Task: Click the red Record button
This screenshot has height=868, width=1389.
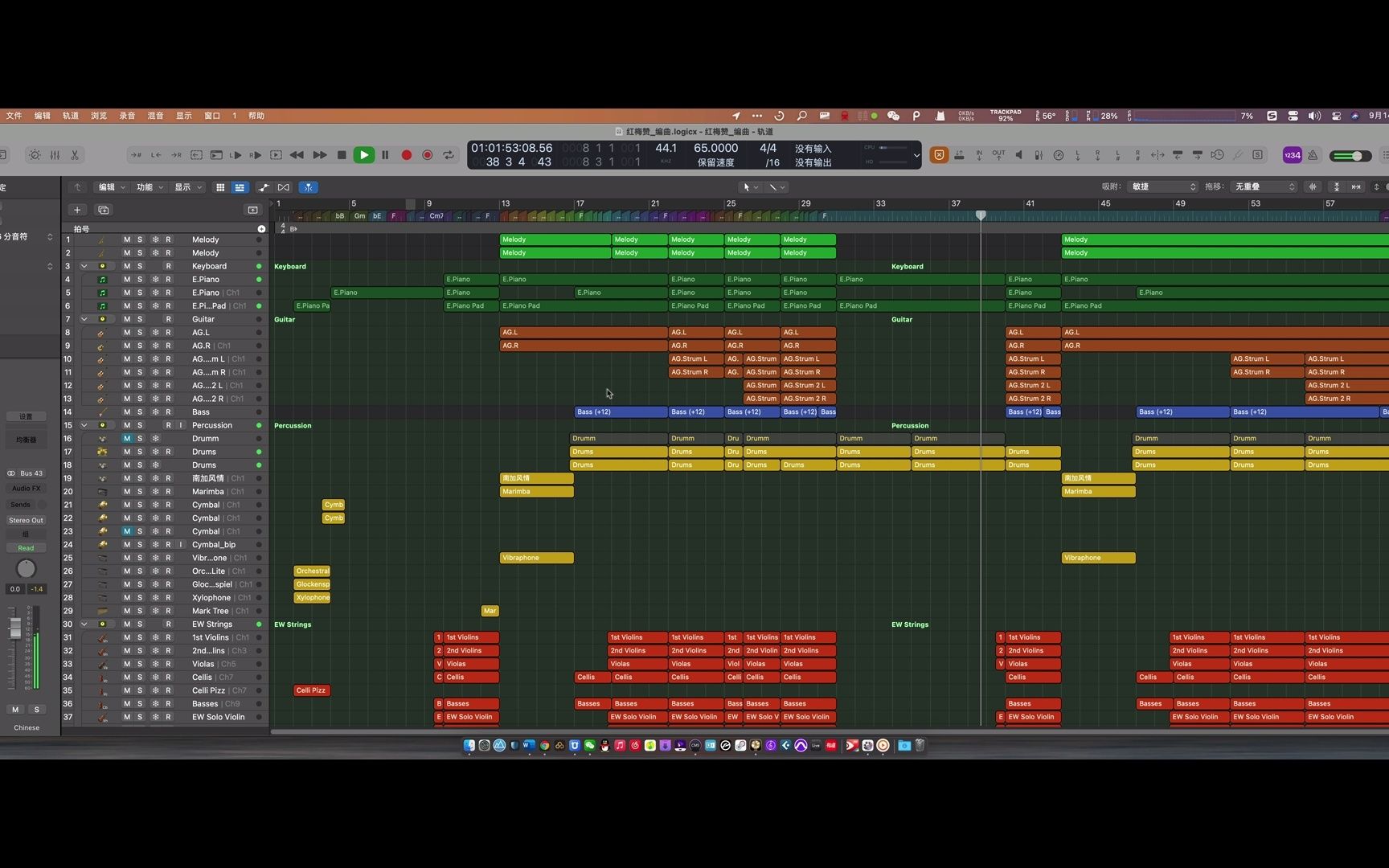Action: (407, 155)
